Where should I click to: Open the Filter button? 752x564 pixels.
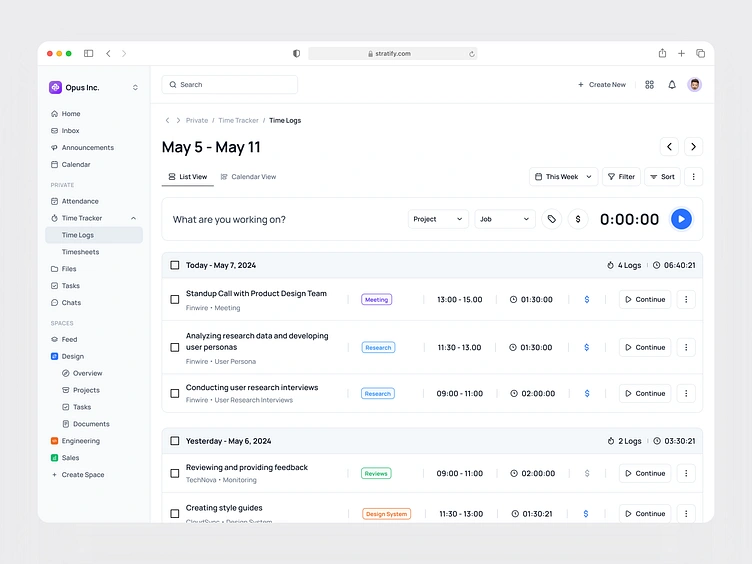click(621, 177)
